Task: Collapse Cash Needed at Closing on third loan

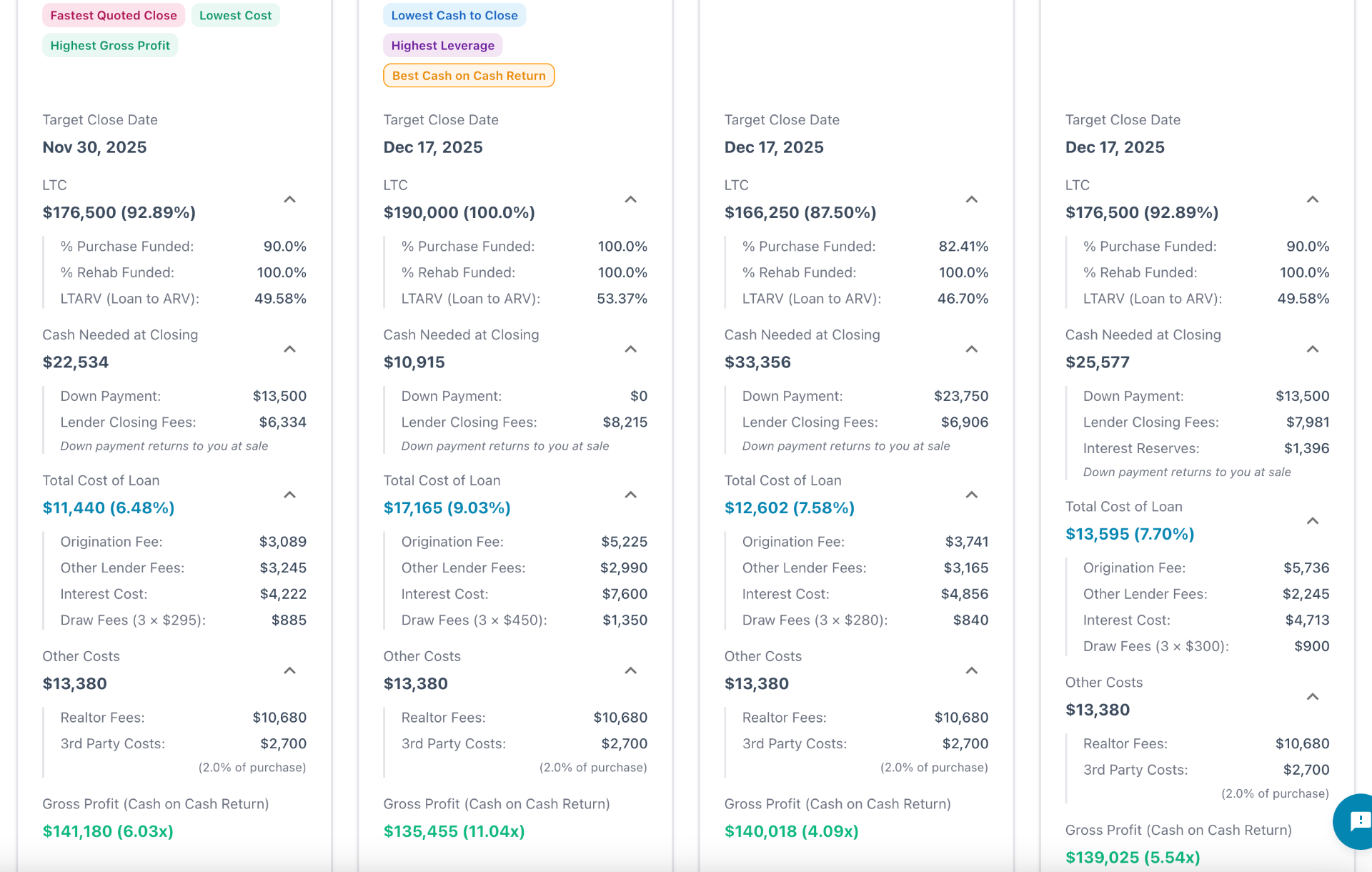Action: point(971,350)
